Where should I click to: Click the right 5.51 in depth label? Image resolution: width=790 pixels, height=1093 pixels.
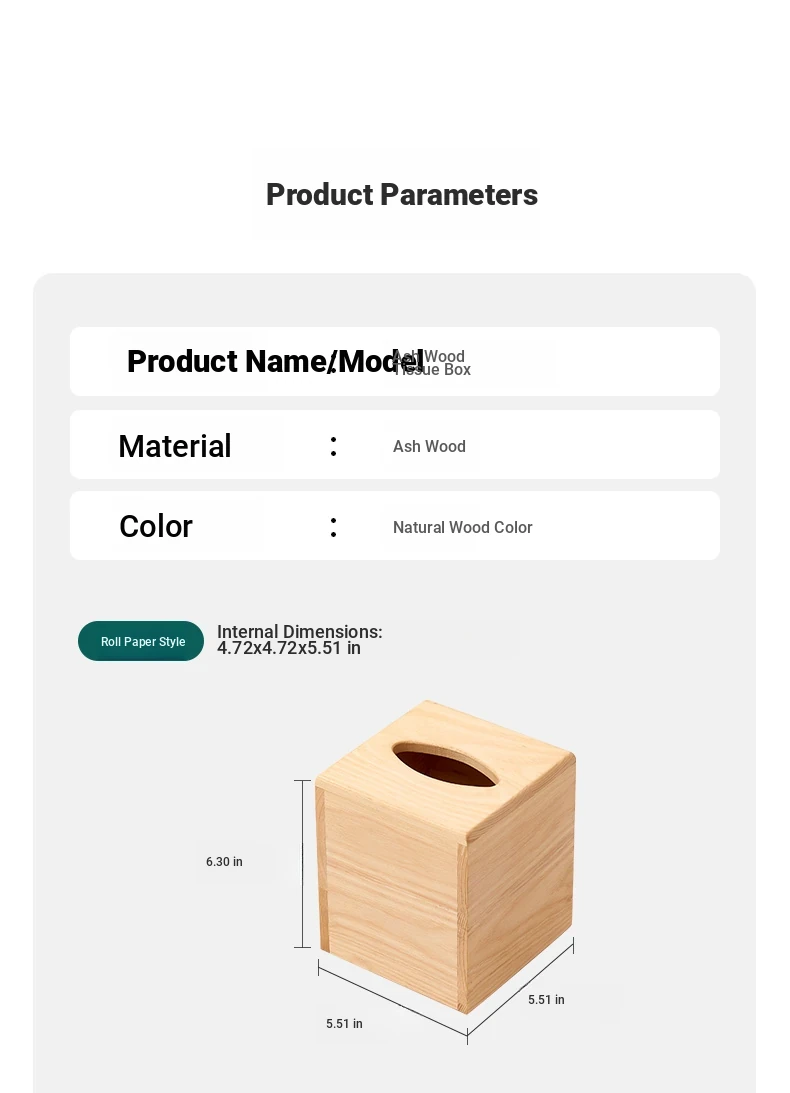pyautogui.click(x=546, y=1000)
